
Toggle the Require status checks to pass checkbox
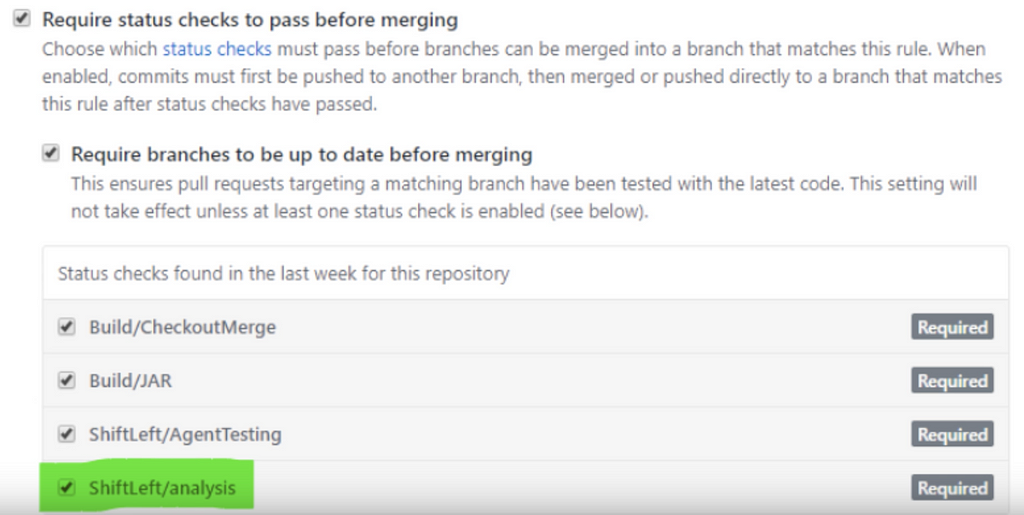click(x=22, y=19)
